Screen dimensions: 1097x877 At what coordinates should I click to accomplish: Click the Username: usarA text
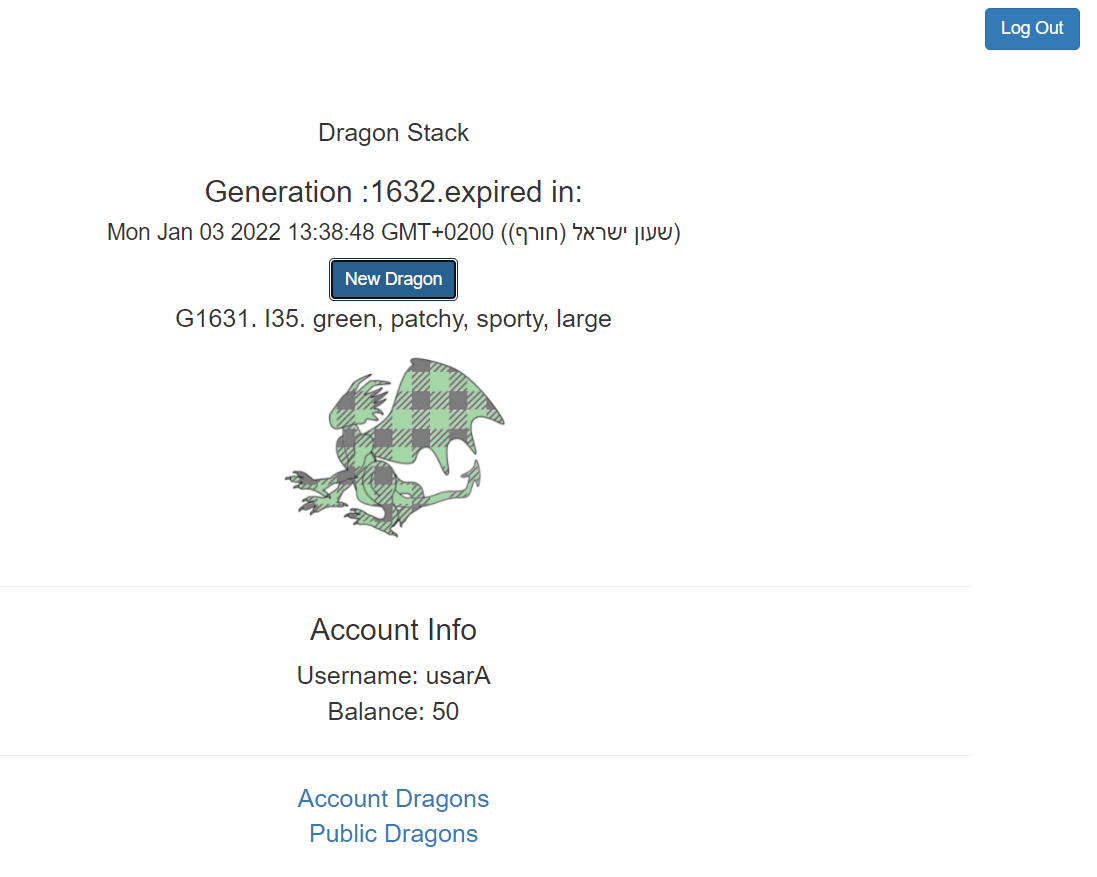coord(393,676)
